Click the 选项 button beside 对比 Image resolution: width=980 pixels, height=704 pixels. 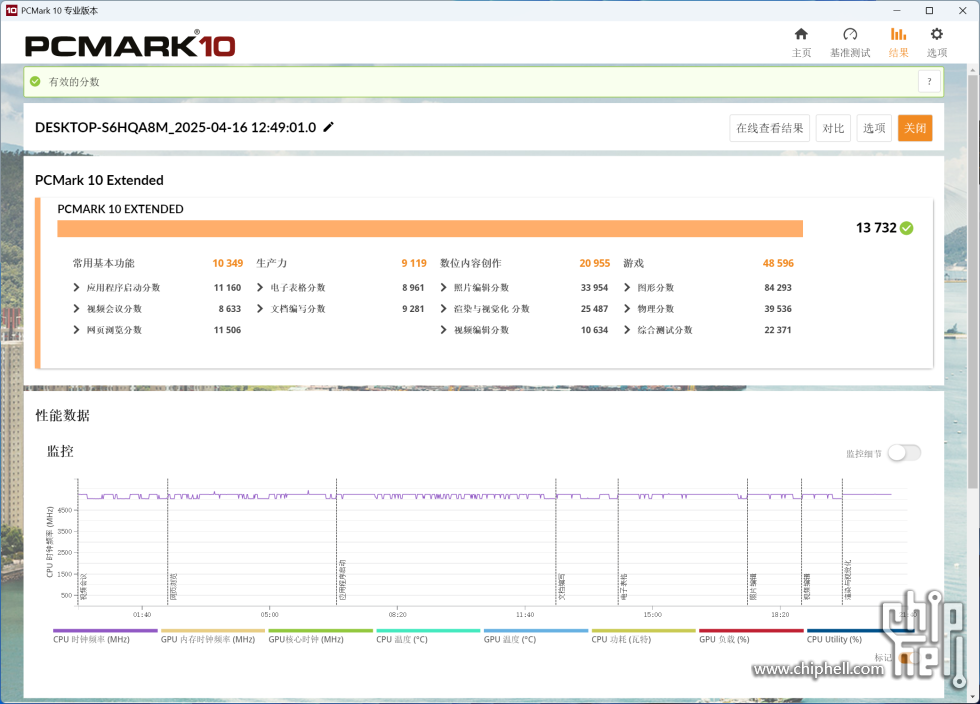(x=874, y=128)
